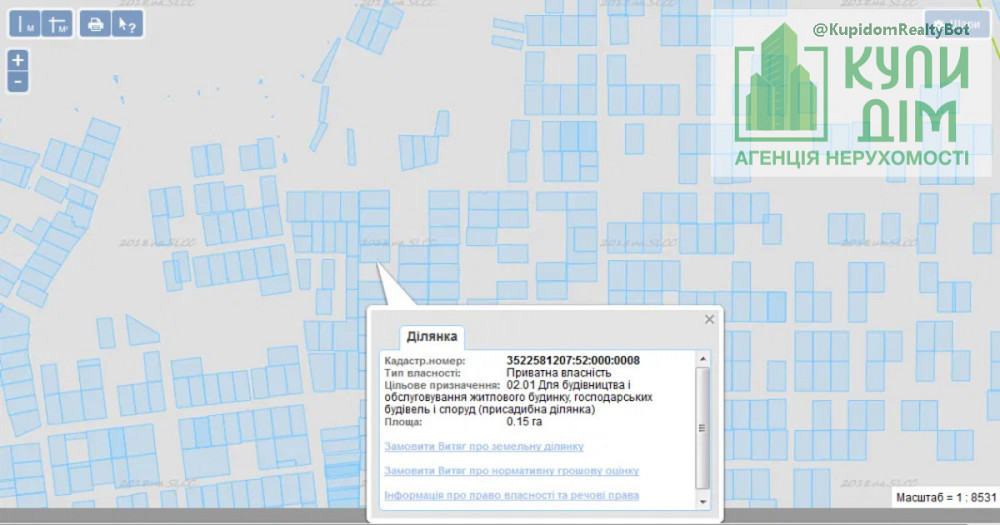Select the Ділянка tab
This screenshot has height=525, width=1000.
coord(431,337)
